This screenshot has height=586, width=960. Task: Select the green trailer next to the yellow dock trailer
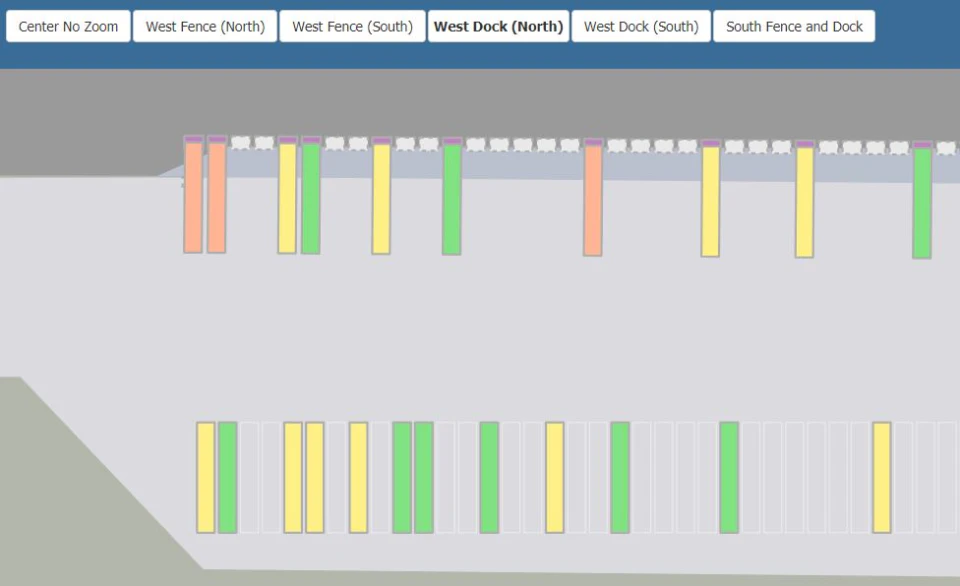click(x=310, y=197)
